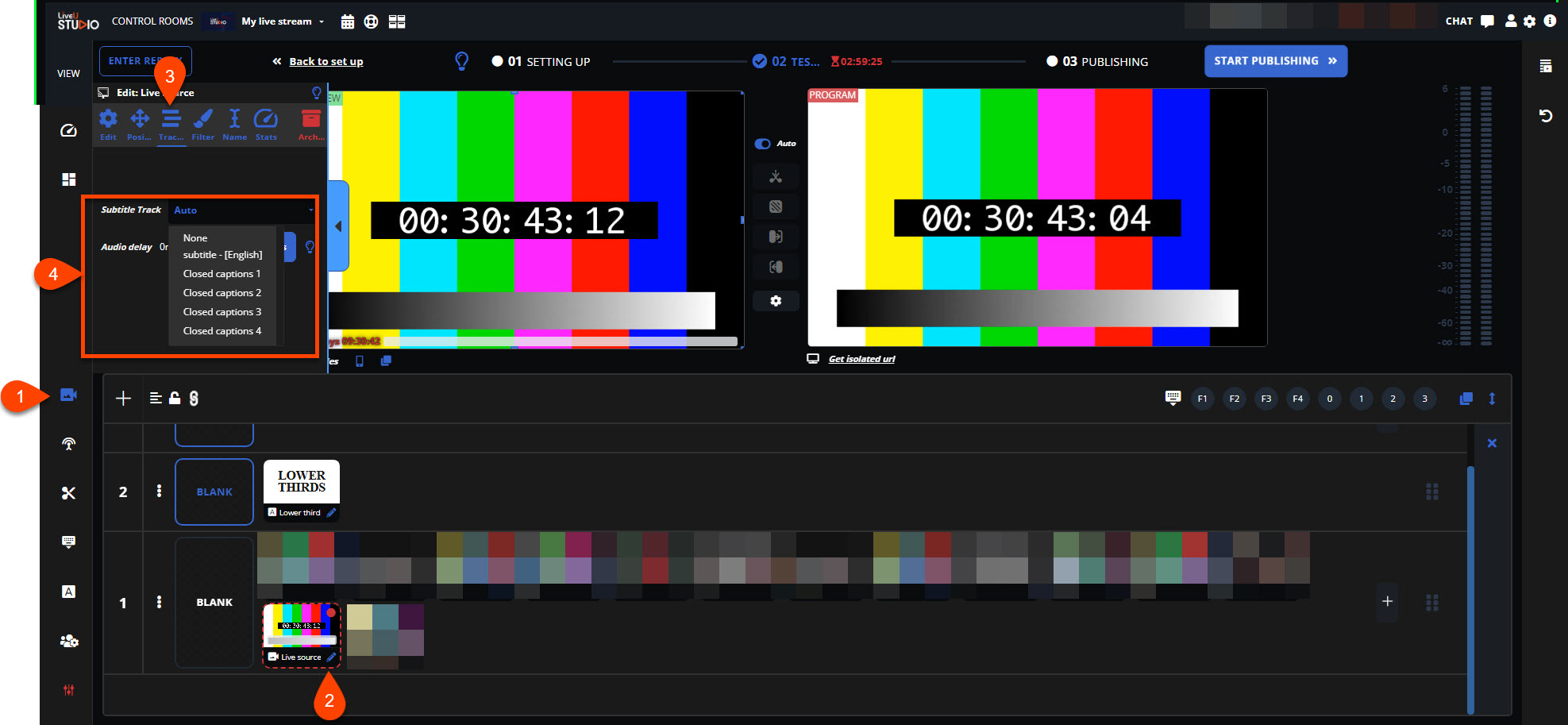
Task: Toggle the link chain icon in layers toolbar
Action: click(194, 398)
